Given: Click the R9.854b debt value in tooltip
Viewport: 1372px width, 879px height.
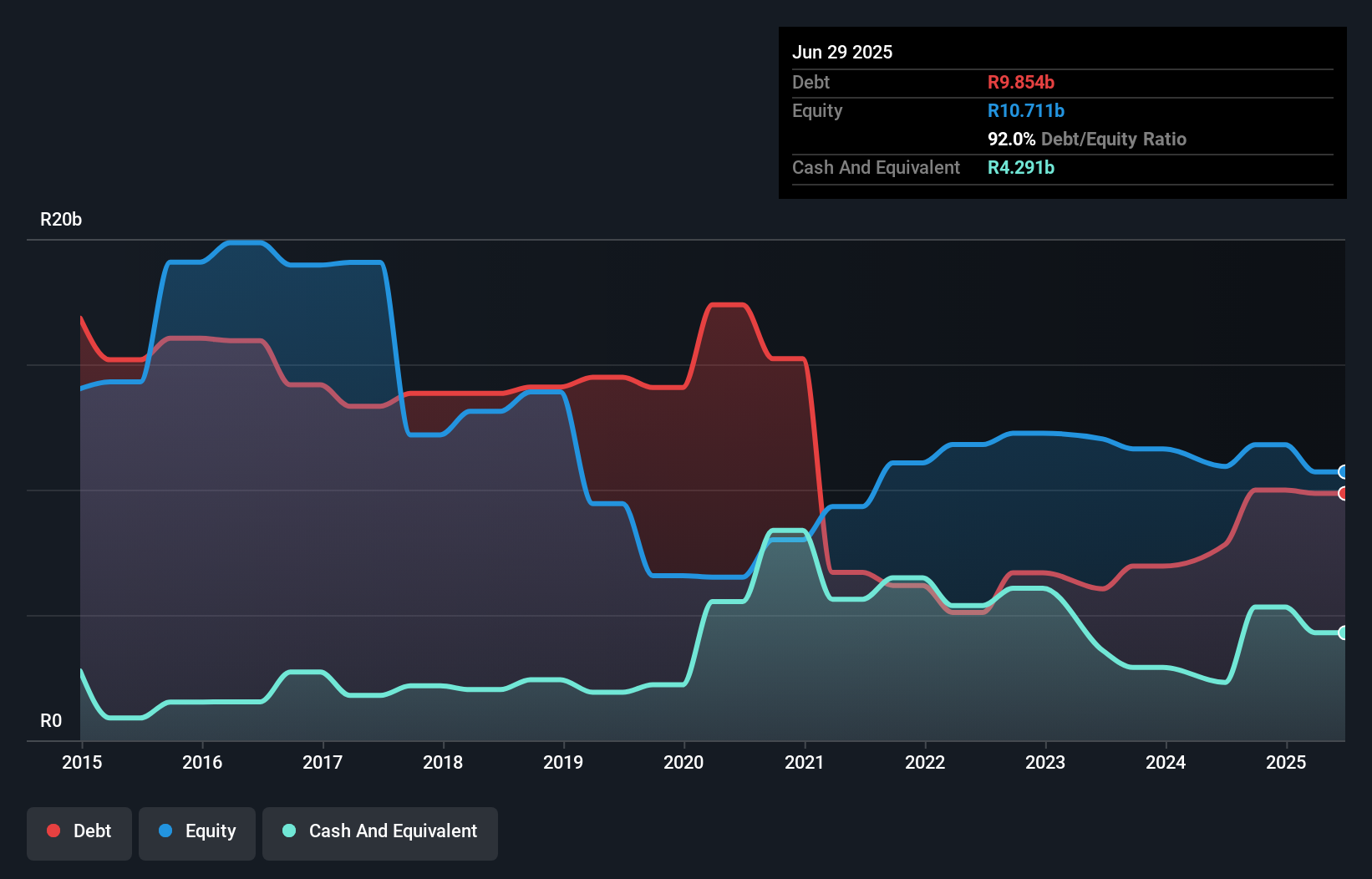Looking at the screenshot, I should point(1021,82).
